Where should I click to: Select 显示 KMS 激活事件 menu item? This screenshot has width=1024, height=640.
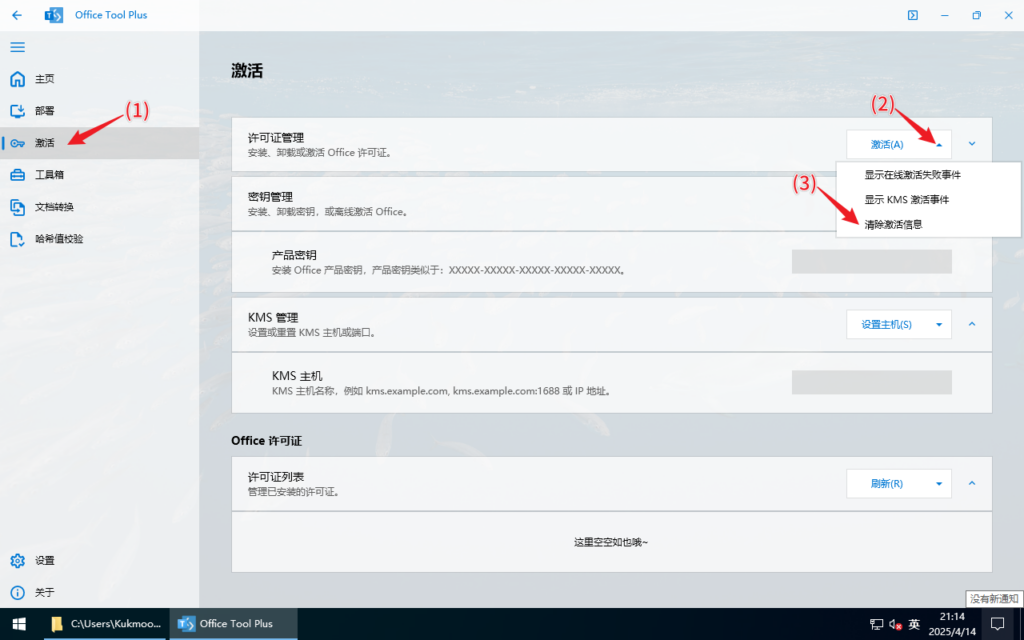pyautogui.click(x=928, y=200)
